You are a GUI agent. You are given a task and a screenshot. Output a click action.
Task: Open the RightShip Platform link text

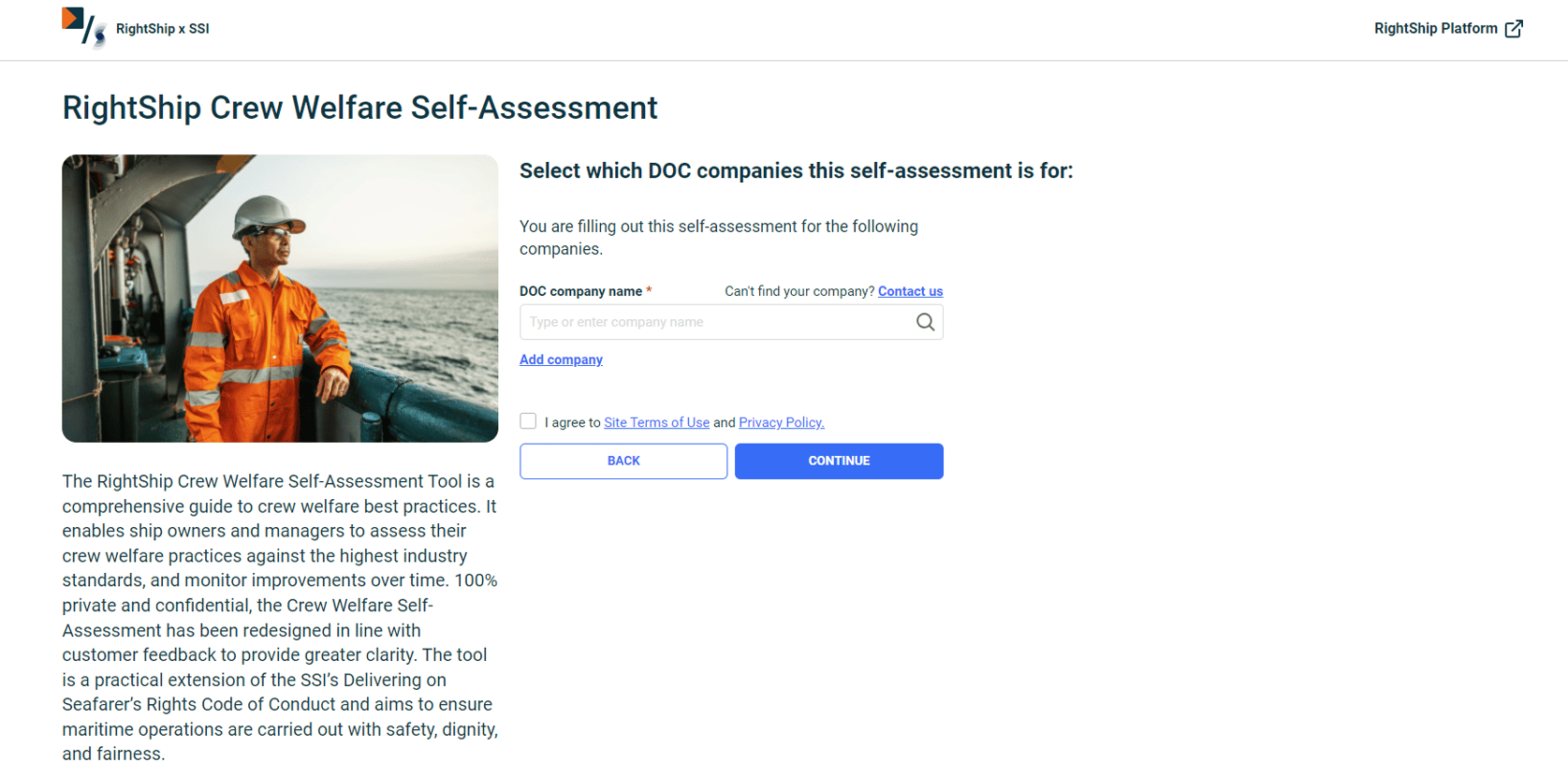pyautogui.click(x=1435, y=29)
